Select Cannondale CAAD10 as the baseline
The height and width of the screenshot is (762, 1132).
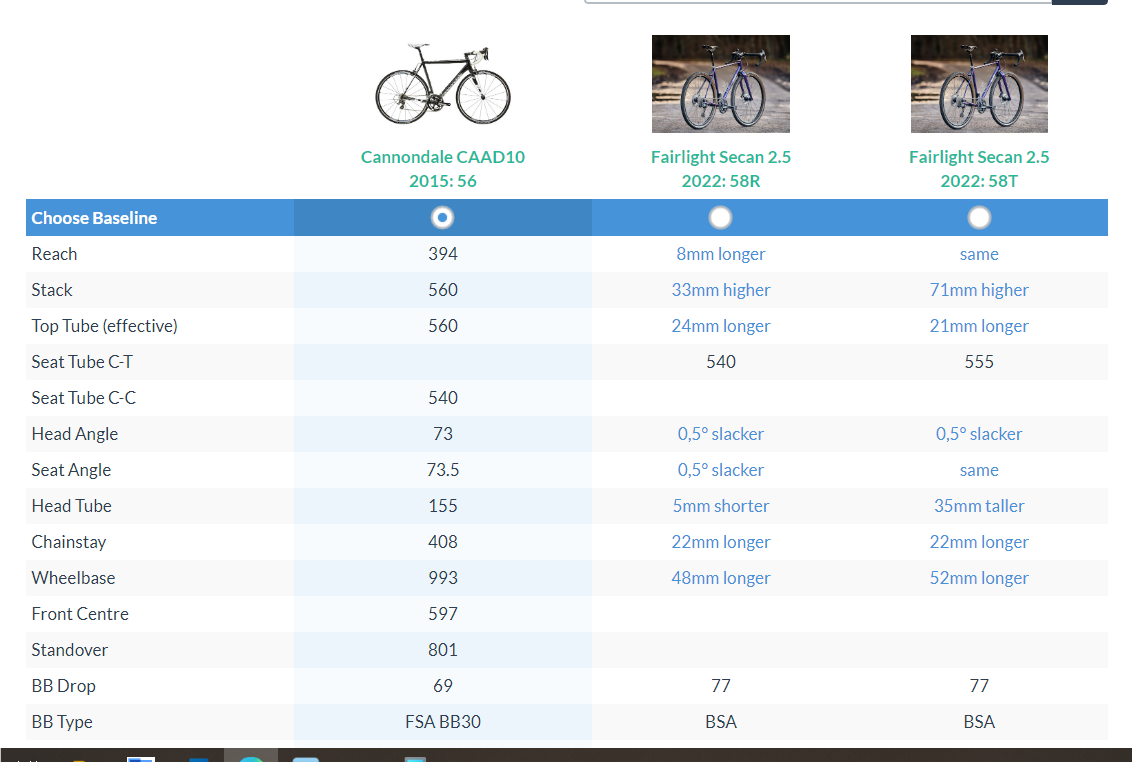tap(443, 218)
